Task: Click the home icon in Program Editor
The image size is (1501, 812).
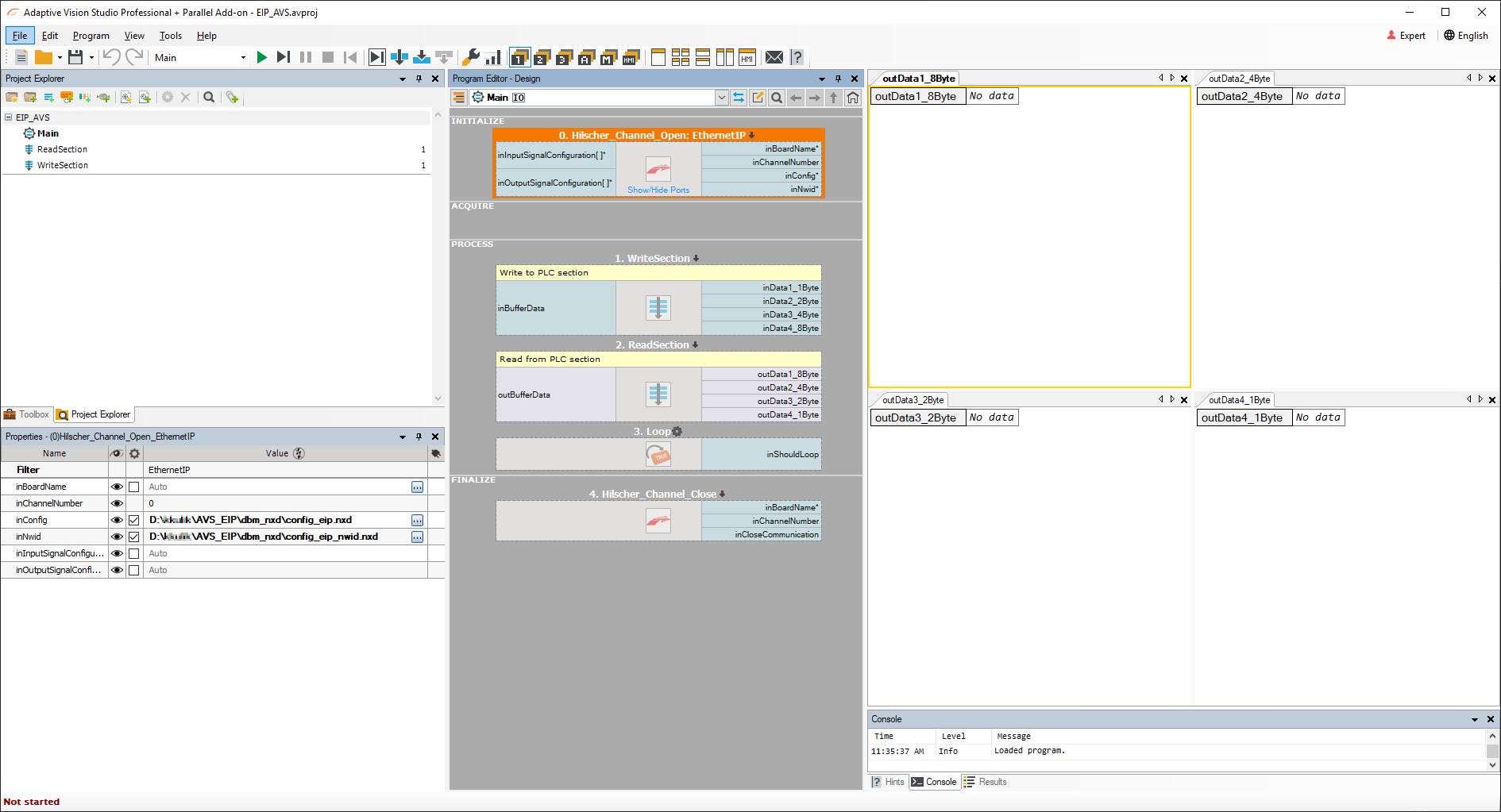Action: (853, 98)
